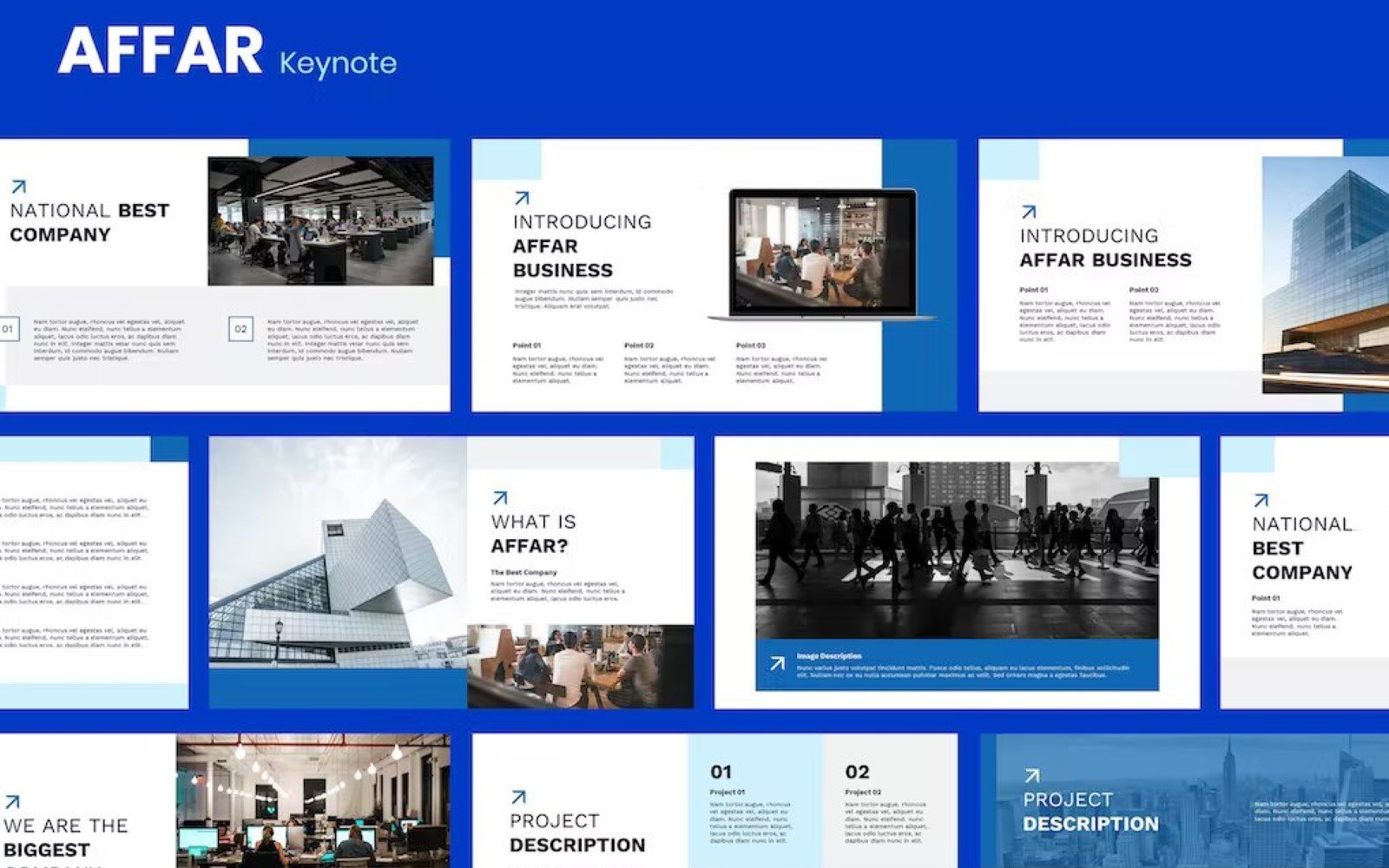
Task: Click 'Point 01' on the laptop slide
Action: point(527,345)
